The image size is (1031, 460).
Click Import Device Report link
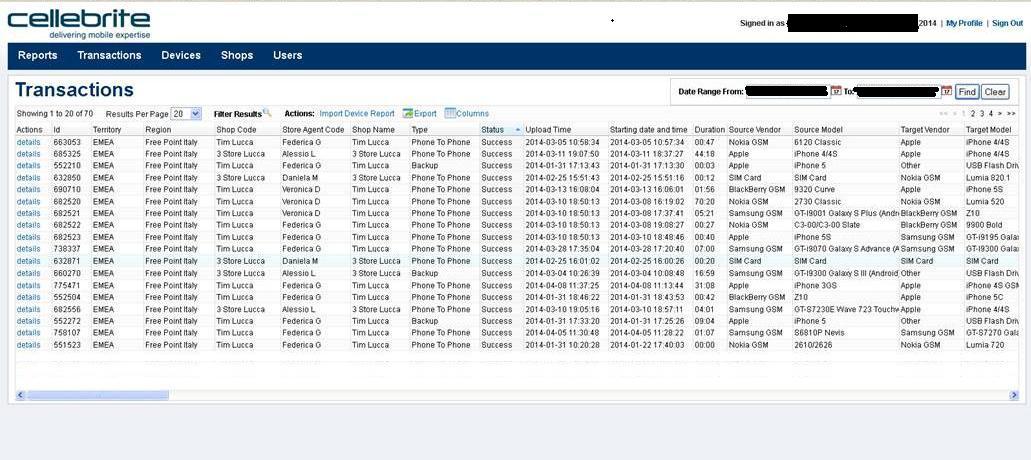click(357, 114)
